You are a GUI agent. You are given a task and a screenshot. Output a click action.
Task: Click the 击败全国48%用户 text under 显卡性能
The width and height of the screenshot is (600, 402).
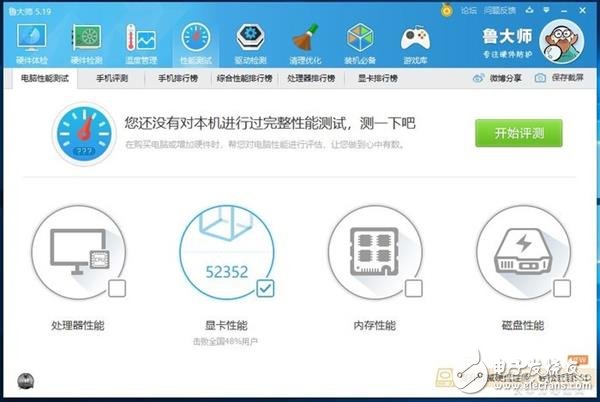[x=225, y=341]
